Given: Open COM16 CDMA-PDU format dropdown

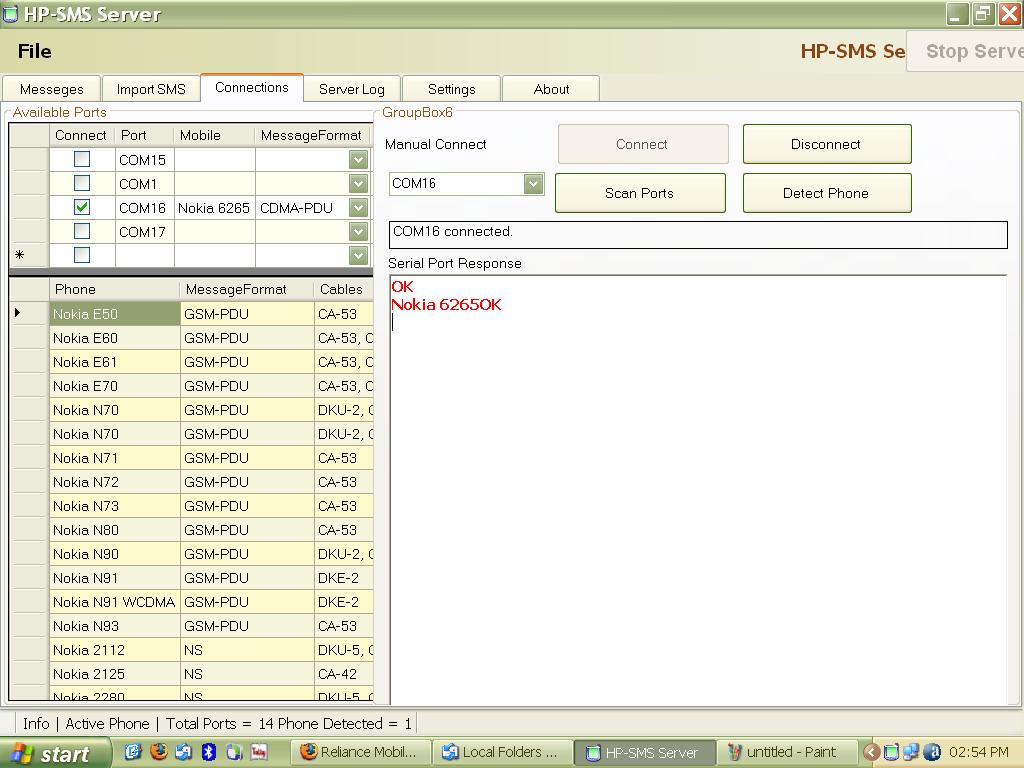Looking at the screenshot, I should click(358, 208).
